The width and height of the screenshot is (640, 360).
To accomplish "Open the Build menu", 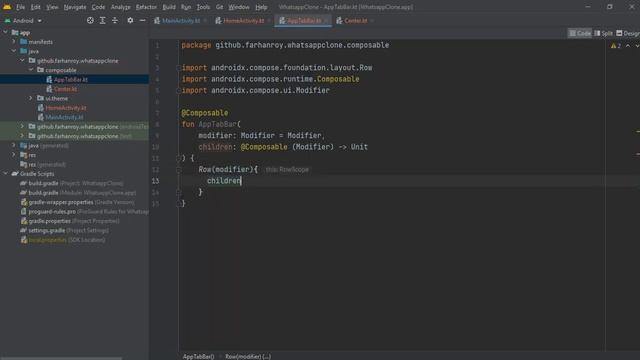I will pyautogui.click(x=169, y=7).
